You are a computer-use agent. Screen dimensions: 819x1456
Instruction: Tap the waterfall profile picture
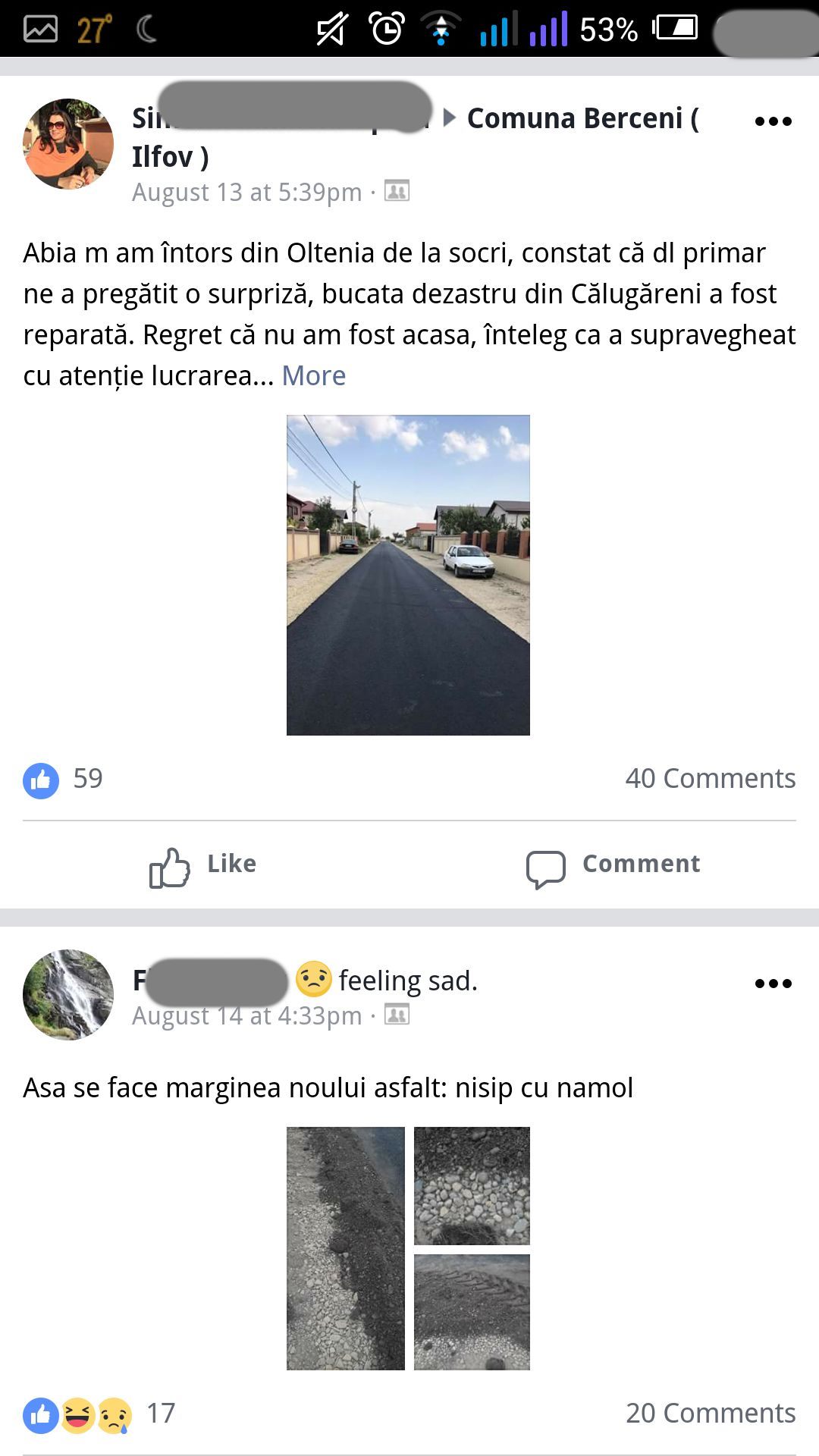click(x=68, y=995)
